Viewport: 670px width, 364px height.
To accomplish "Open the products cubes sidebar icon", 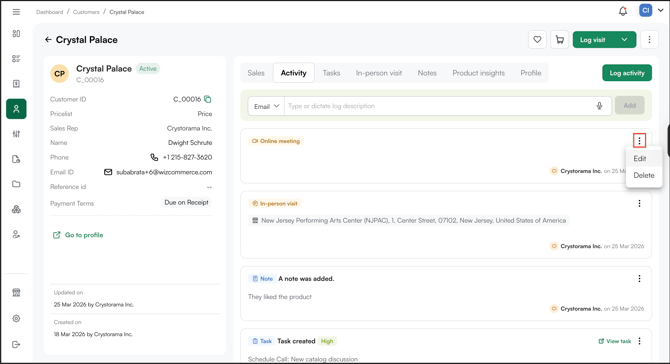I will [16, 209].
